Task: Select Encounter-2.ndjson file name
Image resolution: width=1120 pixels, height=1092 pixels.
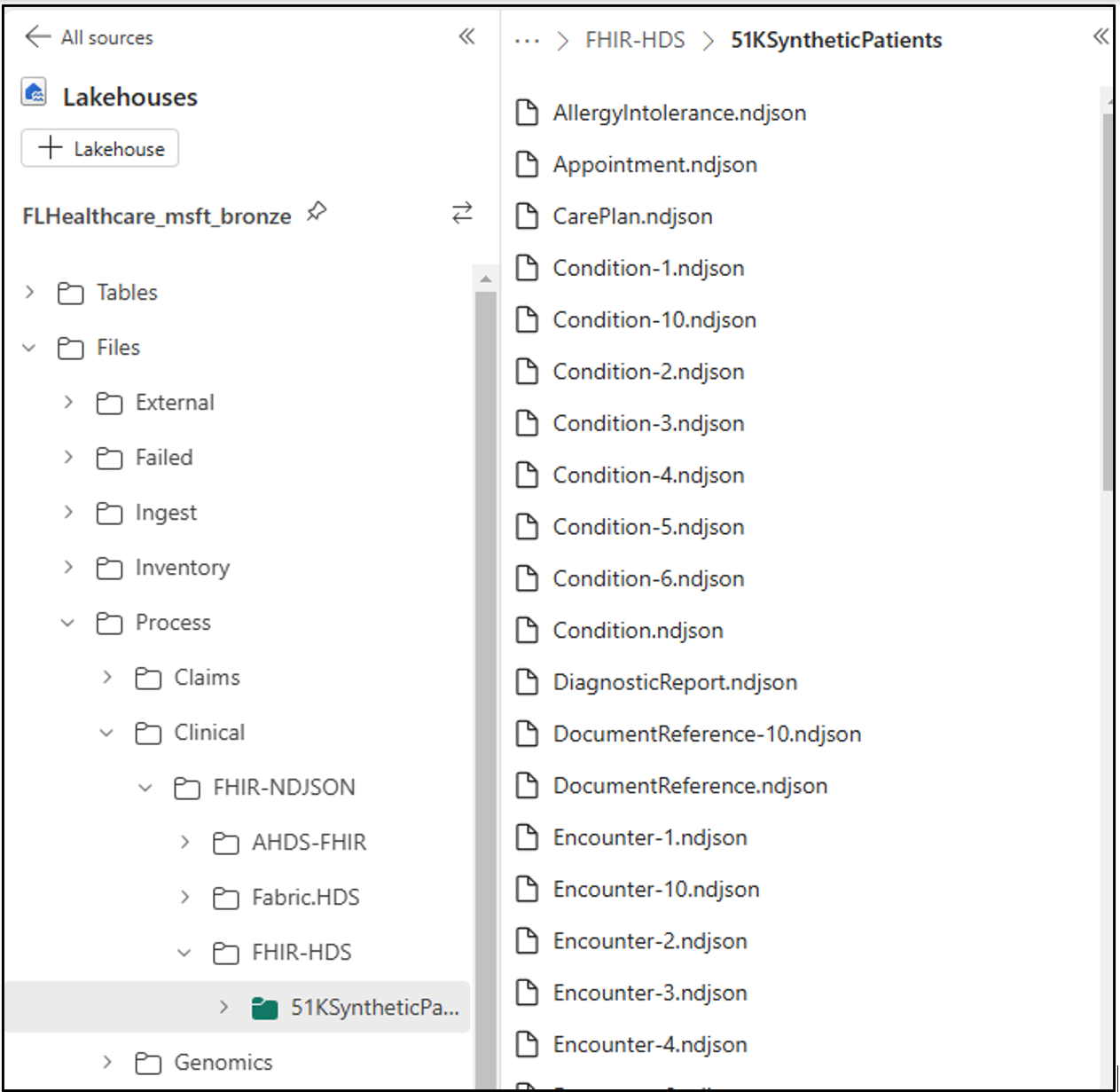Action: pyautogui.click(x=650, y=941)
